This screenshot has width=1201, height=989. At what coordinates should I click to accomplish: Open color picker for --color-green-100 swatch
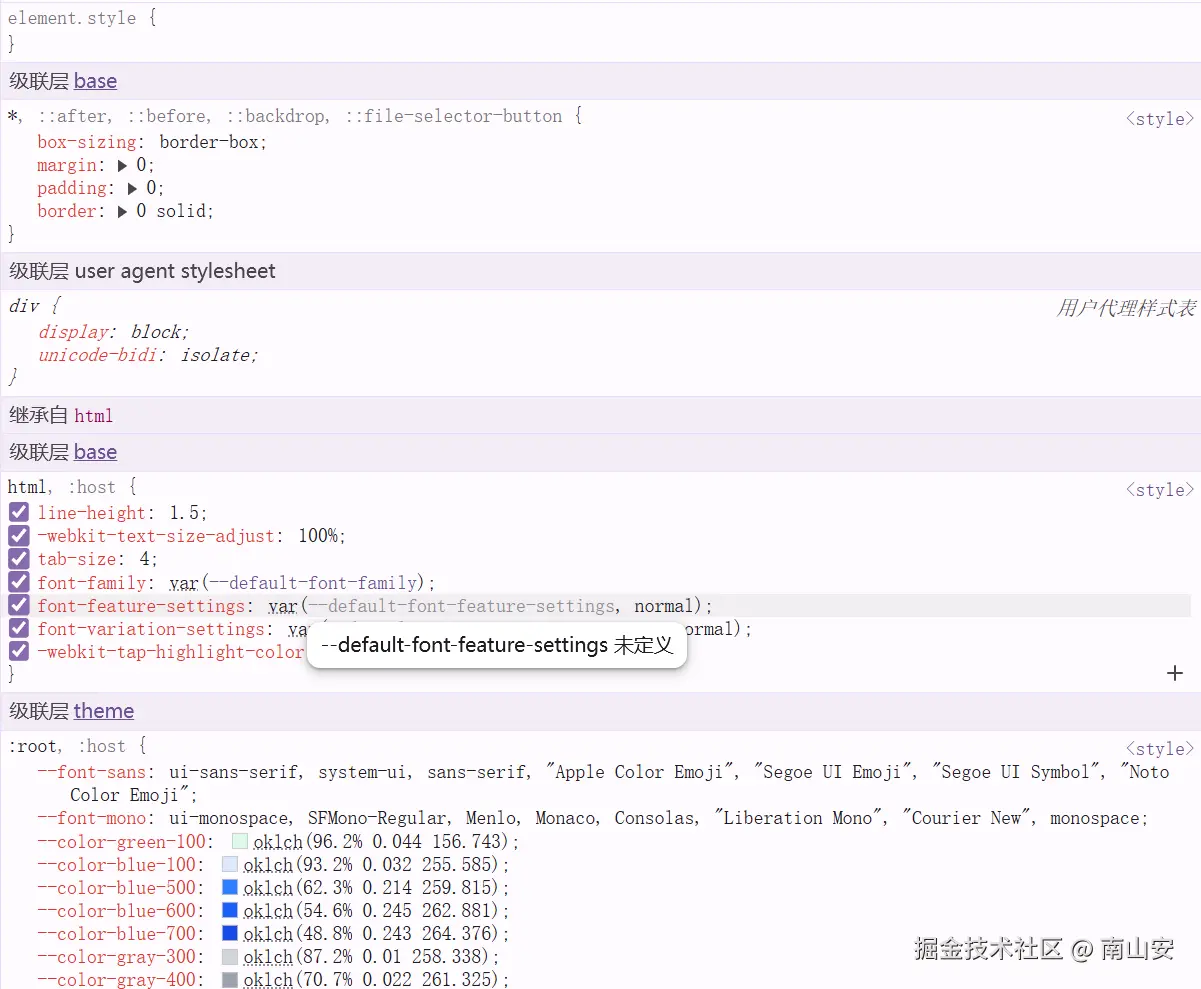click(239, 841)
